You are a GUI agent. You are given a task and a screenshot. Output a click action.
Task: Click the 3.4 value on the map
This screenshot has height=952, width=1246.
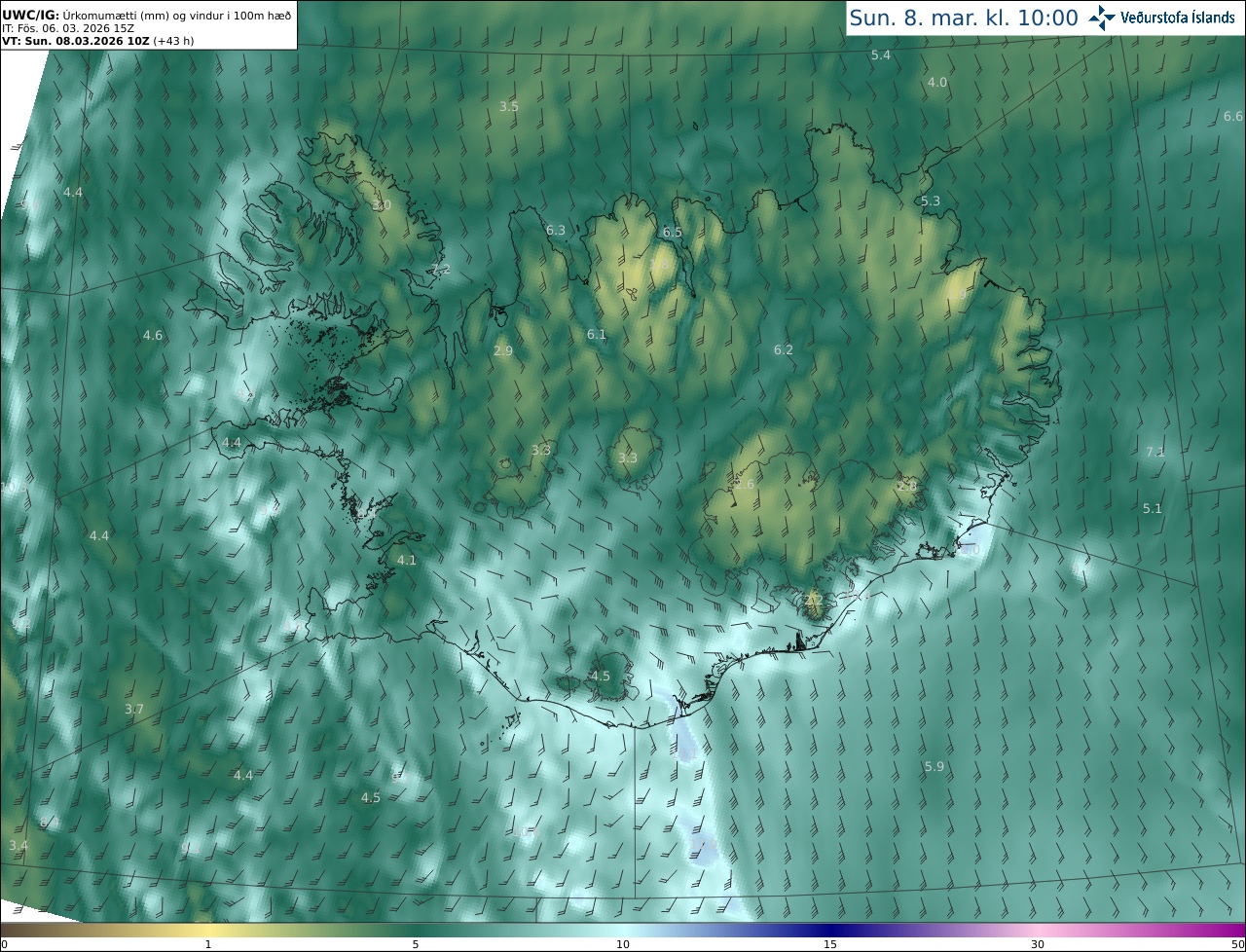point(18,845)
